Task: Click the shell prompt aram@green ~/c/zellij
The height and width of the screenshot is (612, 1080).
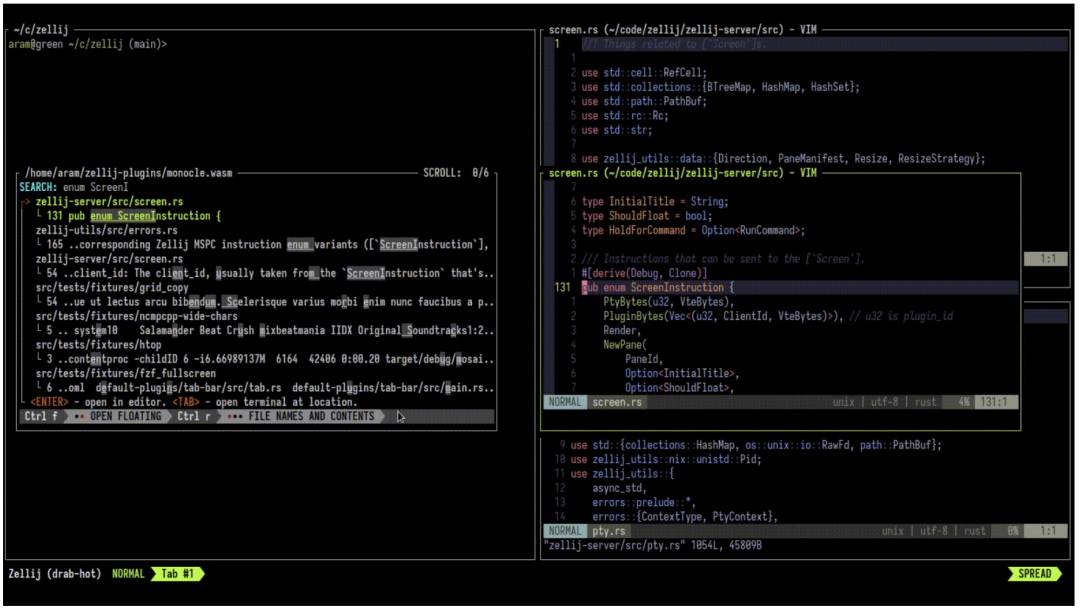Action: [87, 44]
